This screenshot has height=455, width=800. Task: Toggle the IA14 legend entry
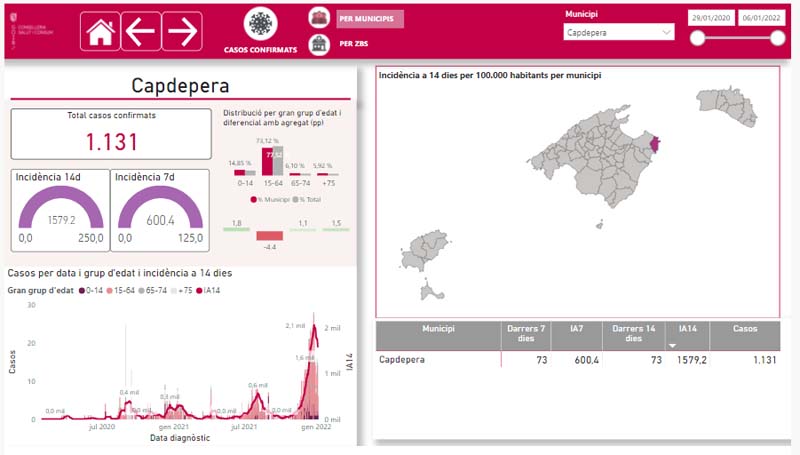pyautogui.click(x=208, y=290)
